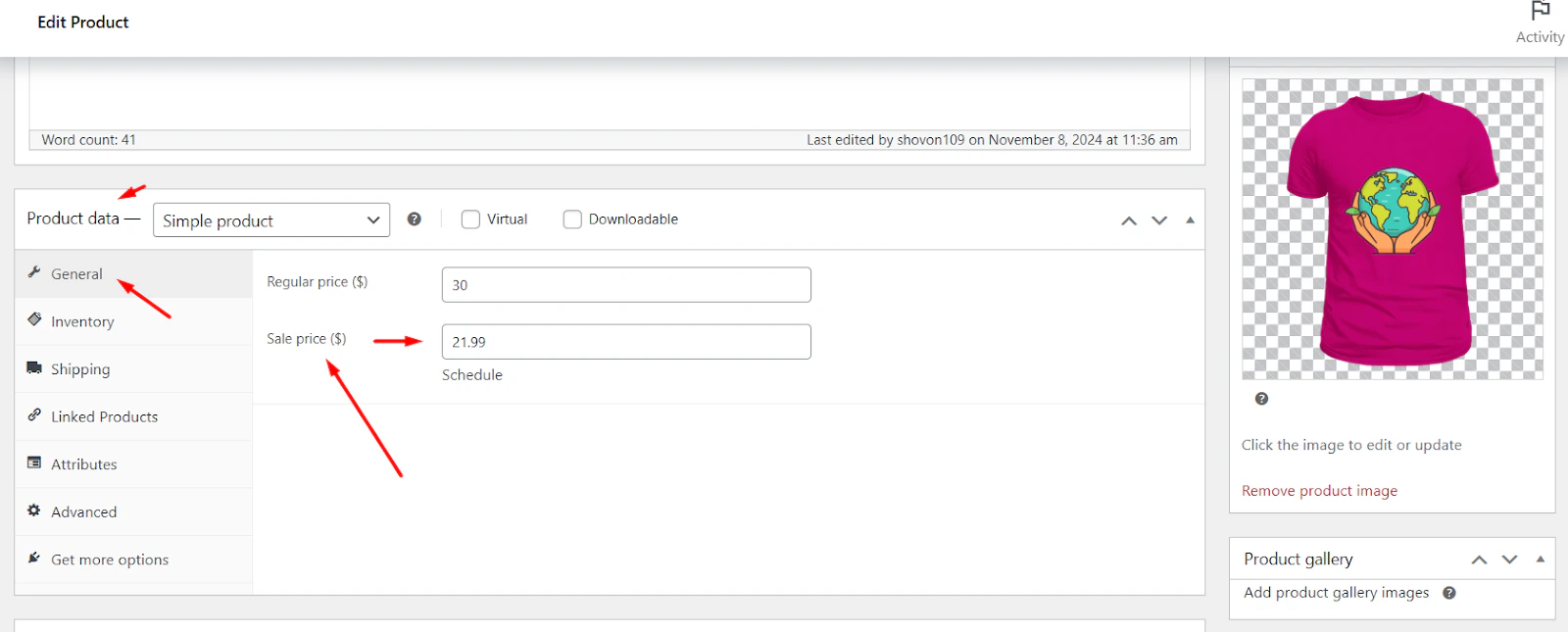The image size is (1568, 632).
Task: Click the help icon next to gallery images
Action: click(1449, 593)
